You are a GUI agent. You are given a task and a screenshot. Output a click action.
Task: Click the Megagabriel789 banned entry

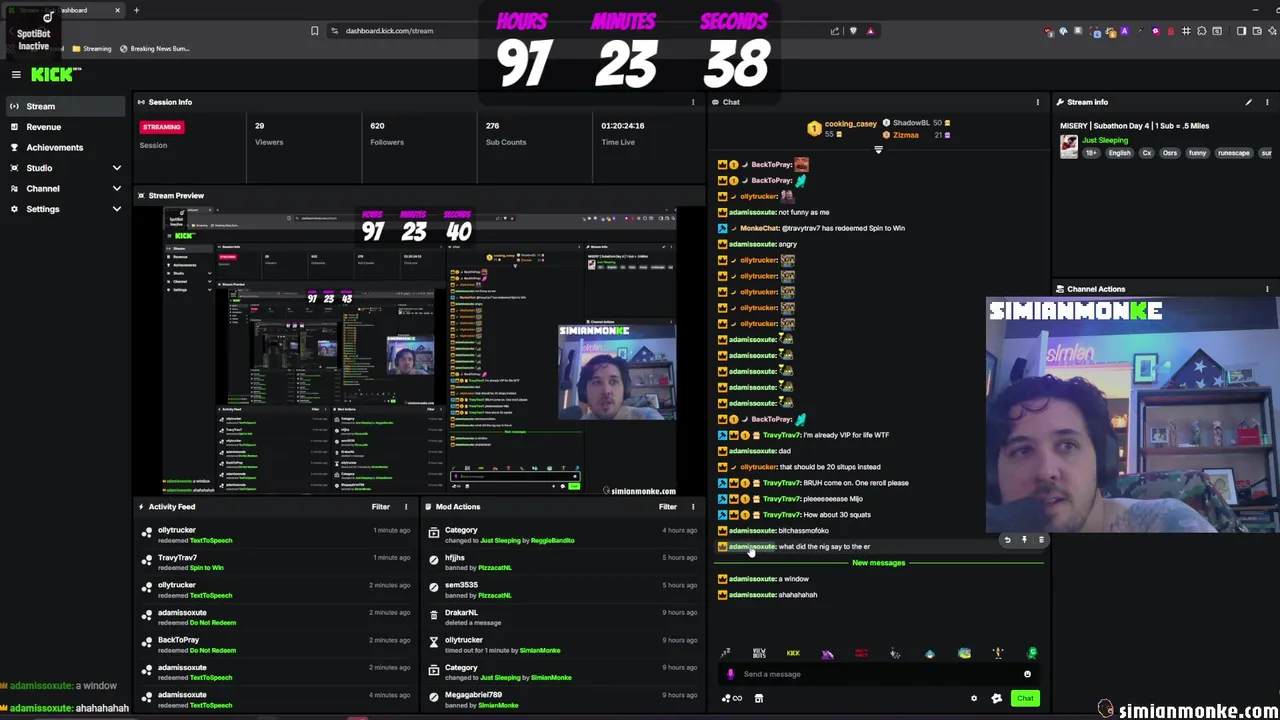[562, 700]
